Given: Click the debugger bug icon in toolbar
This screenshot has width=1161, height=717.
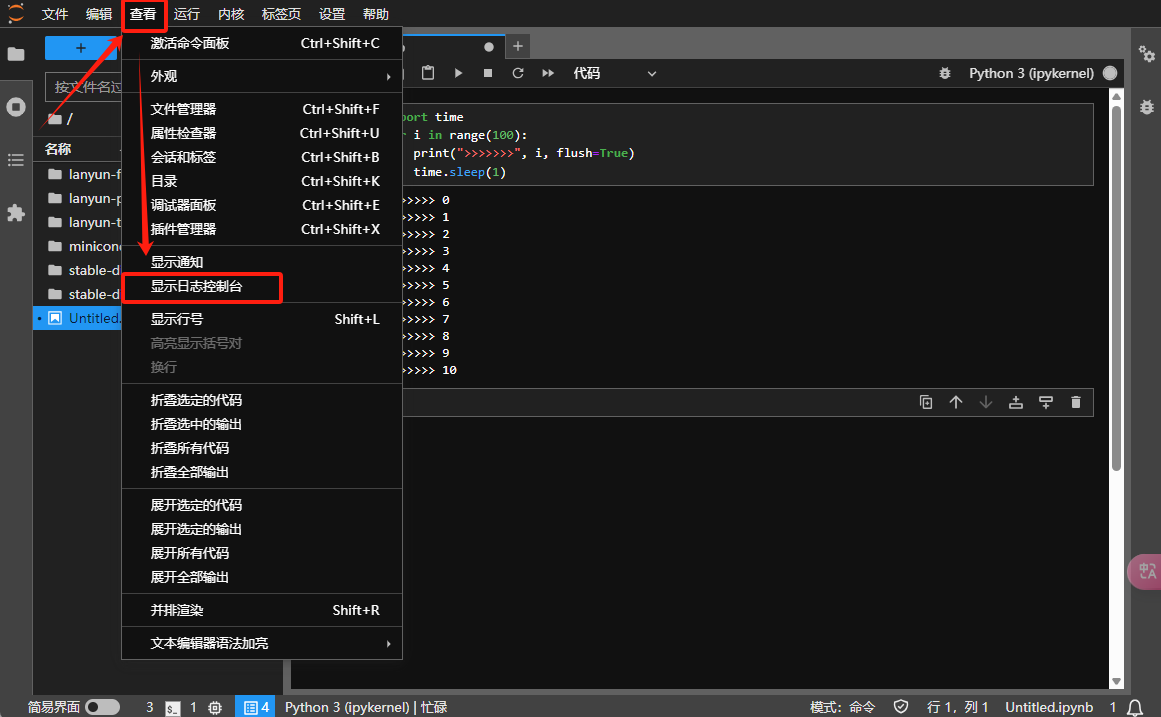Looking at the screenshot, I should (x=944, y=73).
